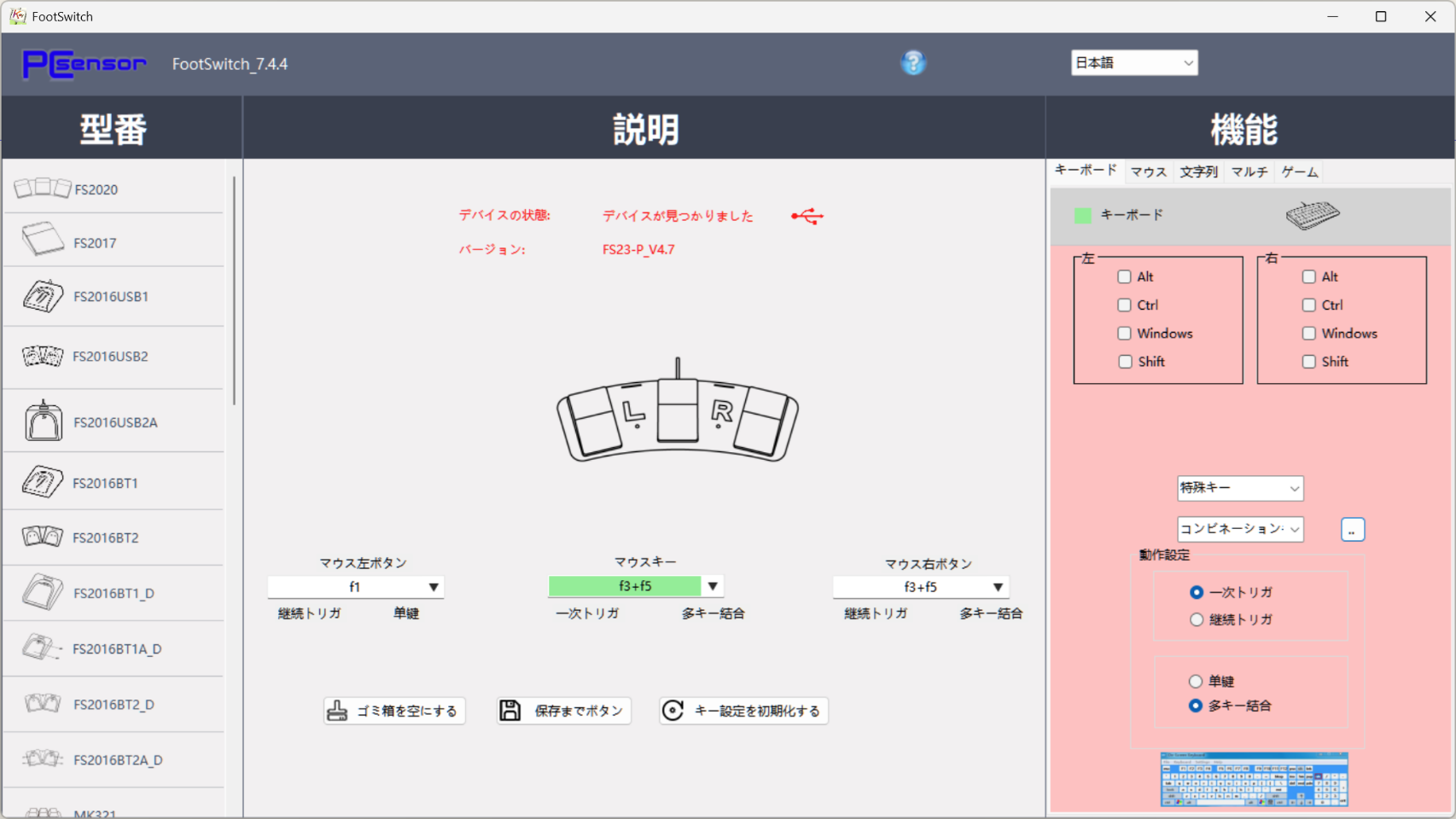
Task: Select the 単鍵 radio option
Action: (1196, 682)
